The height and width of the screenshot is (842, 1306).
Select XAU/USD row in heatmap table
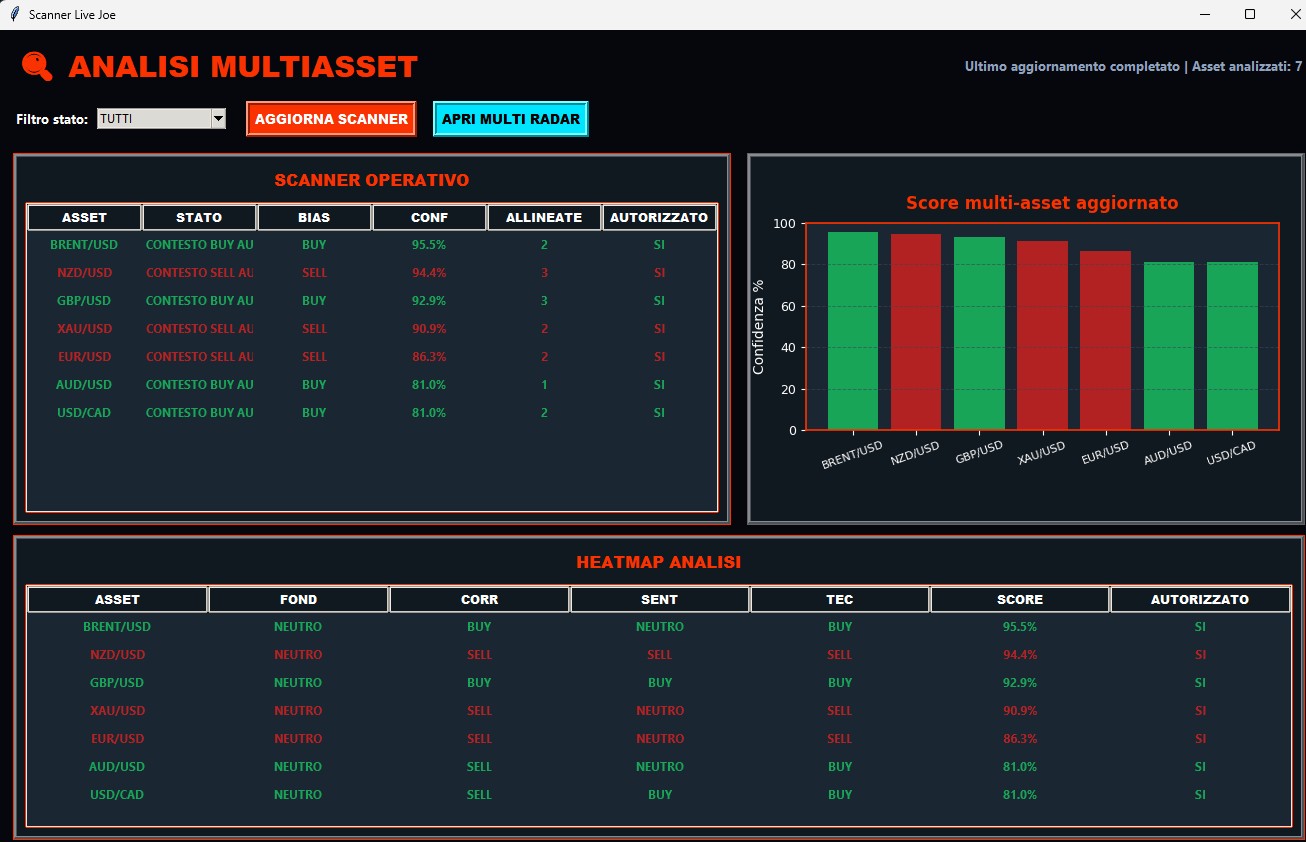[659, 710]
